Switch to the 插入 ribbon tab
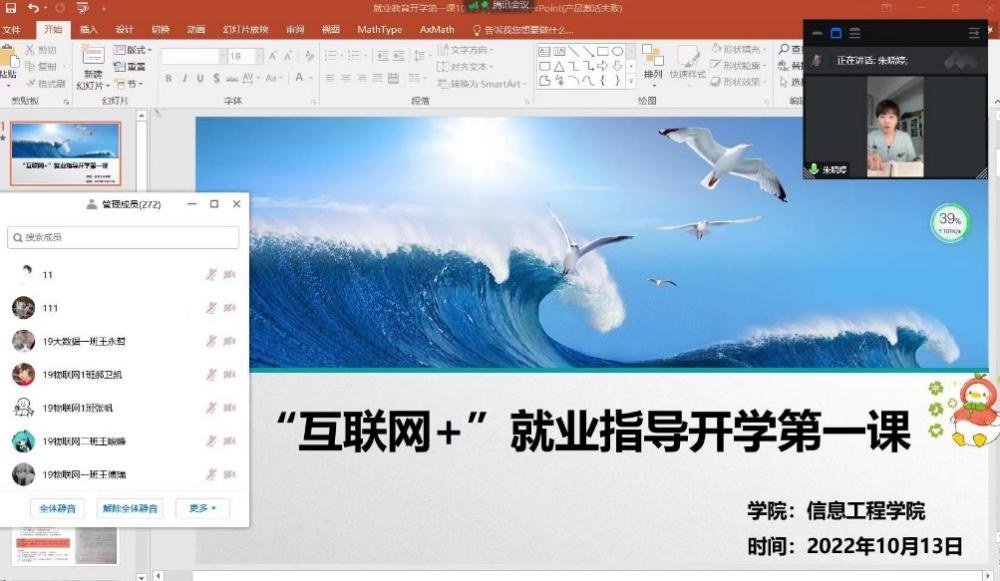 click(89, 29)
